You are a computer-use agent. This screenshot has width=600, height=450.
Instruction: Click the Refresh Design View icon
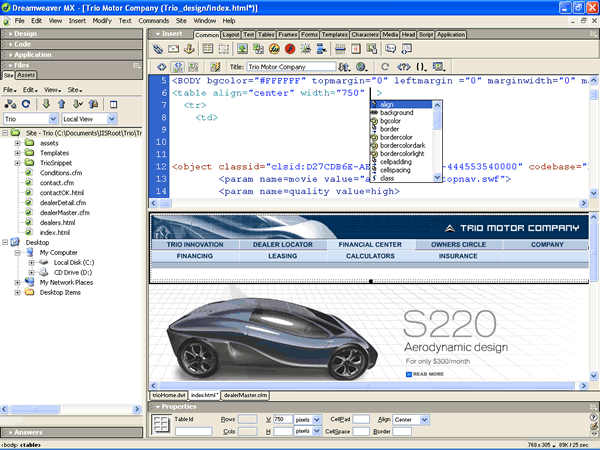click(x=385, y=67)
